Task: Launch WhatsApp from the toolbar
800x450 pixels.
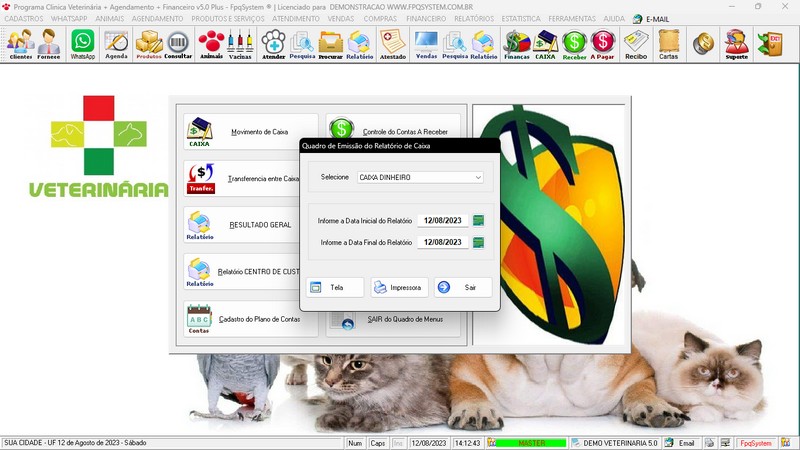Action: [x=83, y=44]
